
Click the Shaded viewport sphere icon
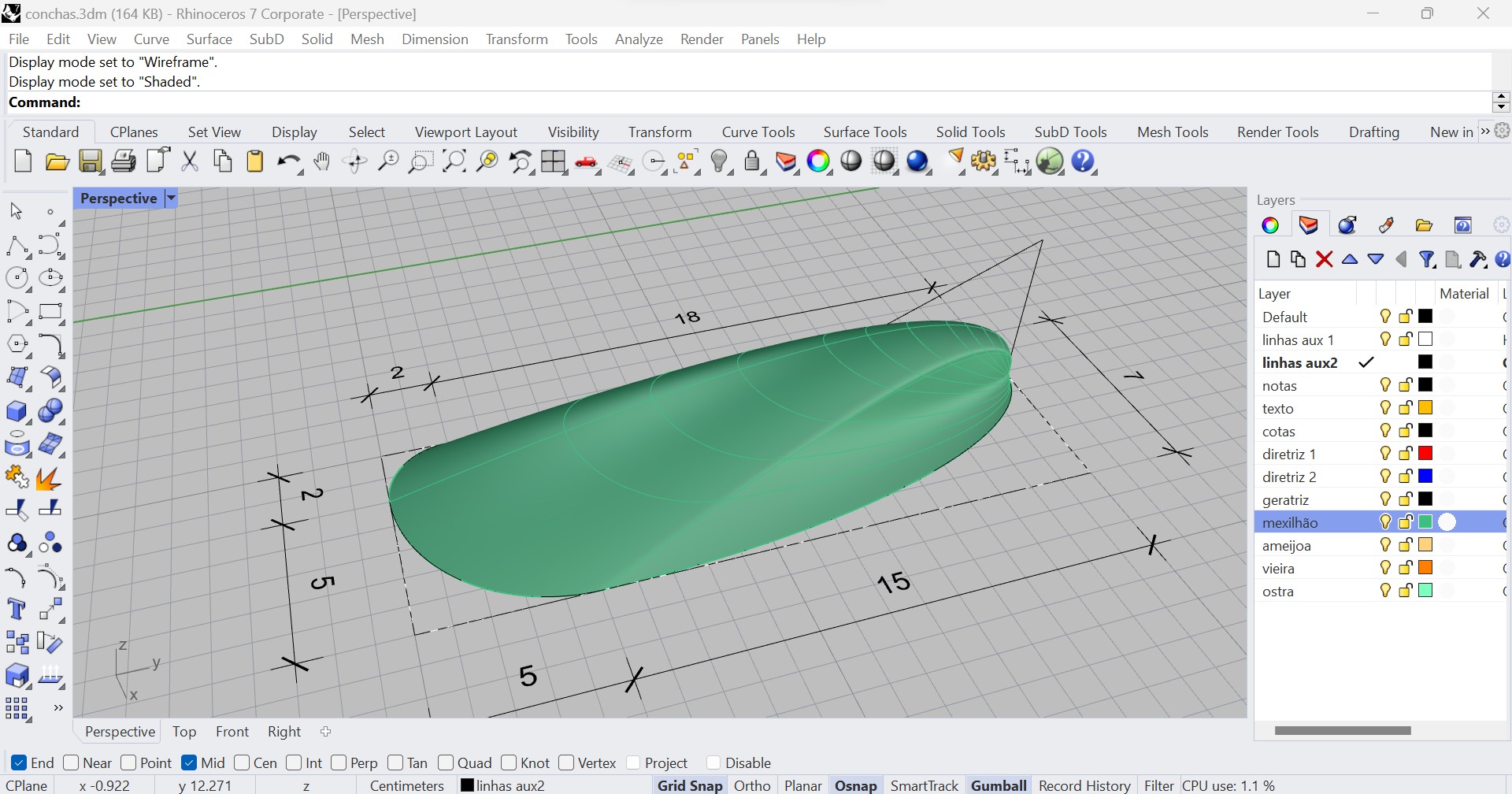point(851,161)
